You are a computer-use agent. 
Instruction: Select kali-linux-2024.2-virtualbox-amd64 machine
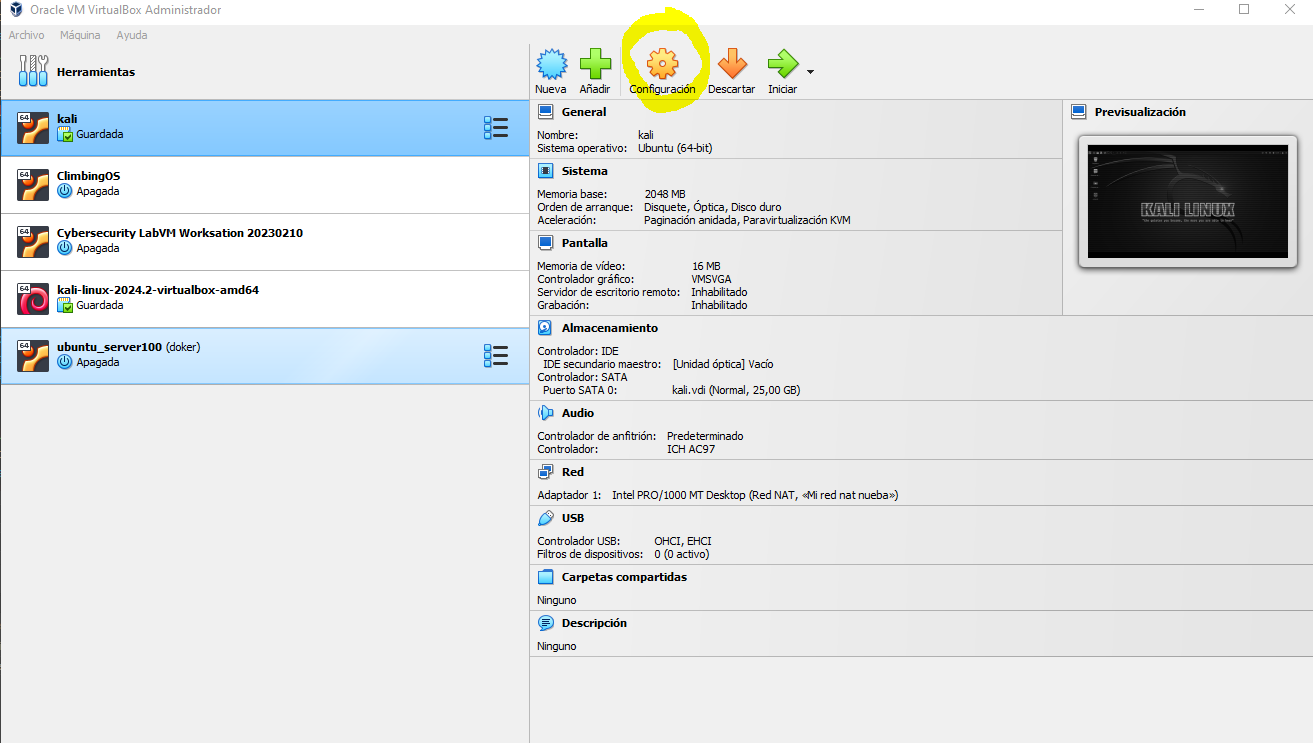tap(264, 299)
